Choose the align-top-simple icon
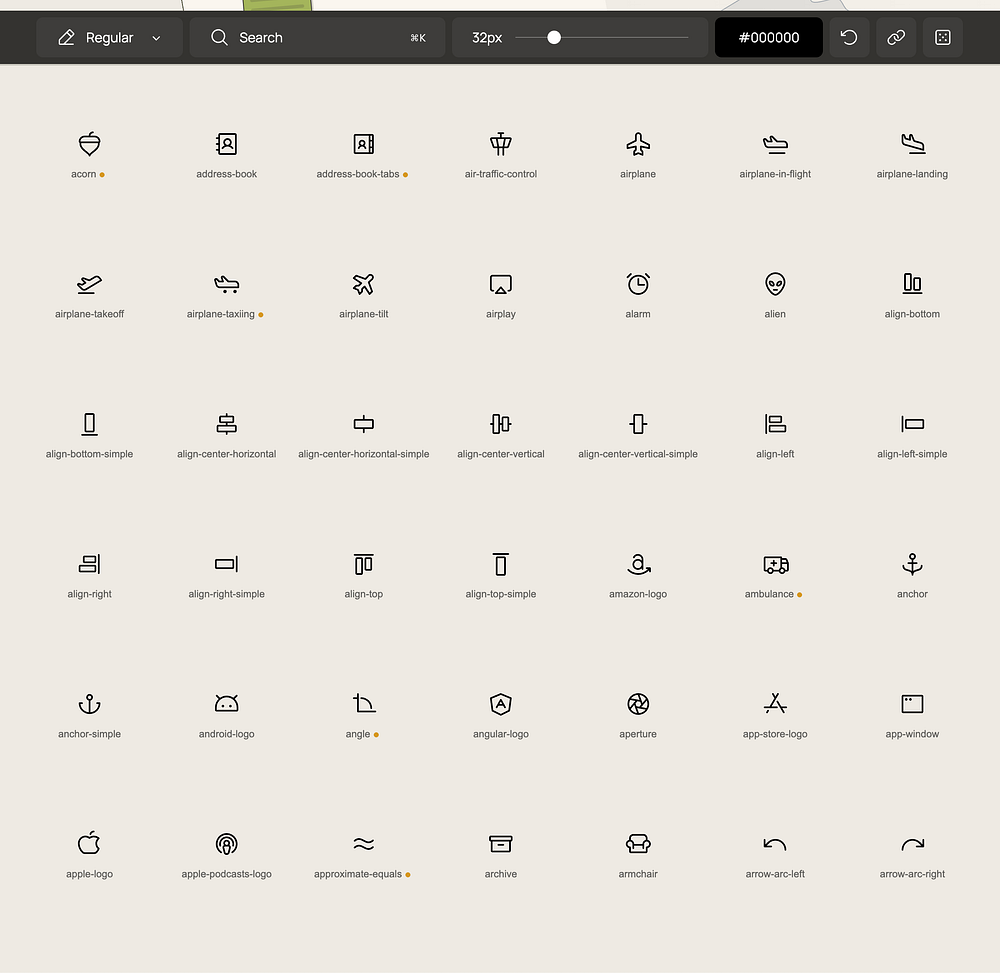Screen dimensions: 1000x973 501,564
